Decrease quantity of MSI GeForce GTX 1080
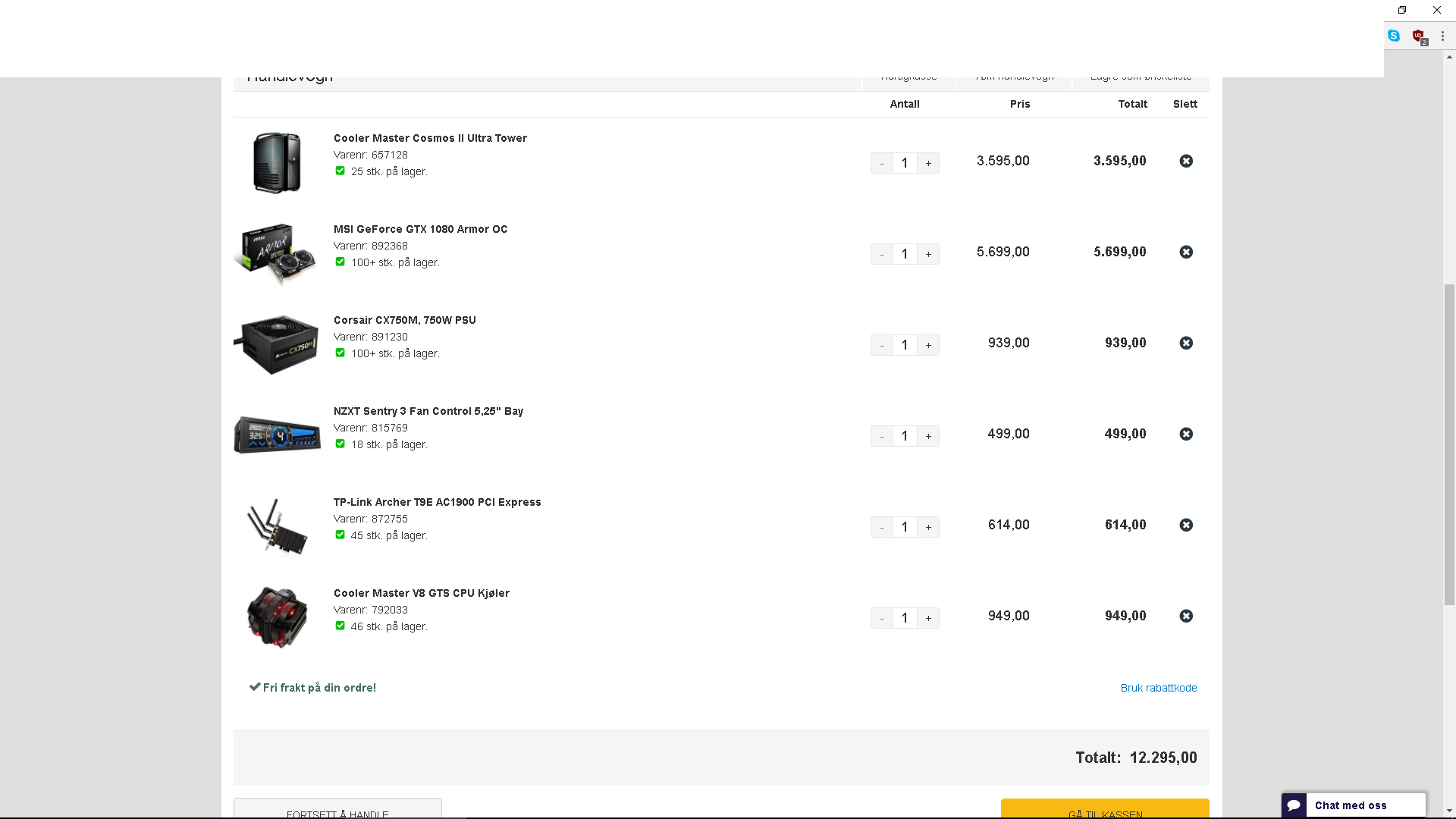 click(x=881, y=254)
